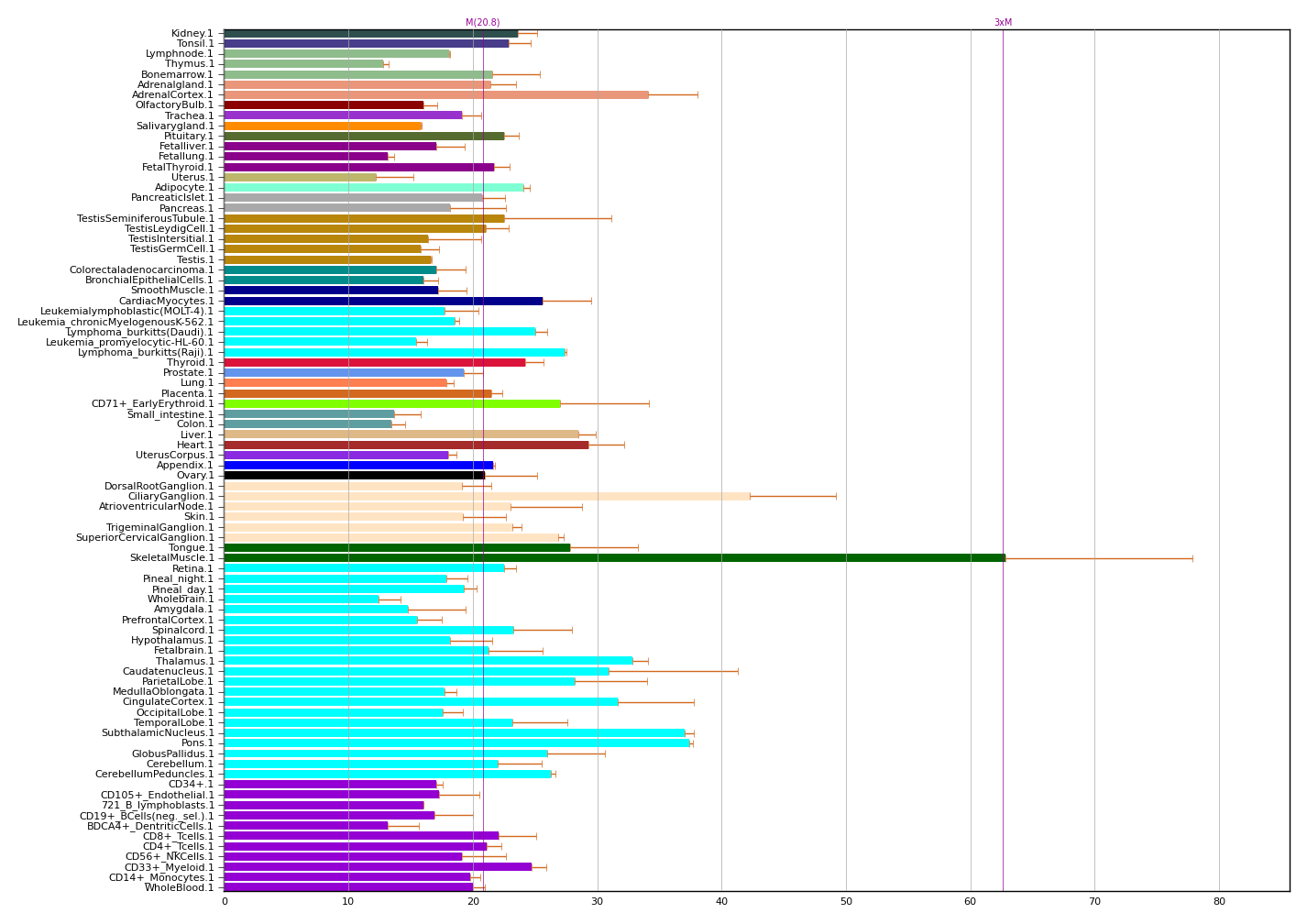Click the dark green SkeletalMuscle.1 bar
The width and height of the screenshot is (1307, 924).
(x=614, y=557)
